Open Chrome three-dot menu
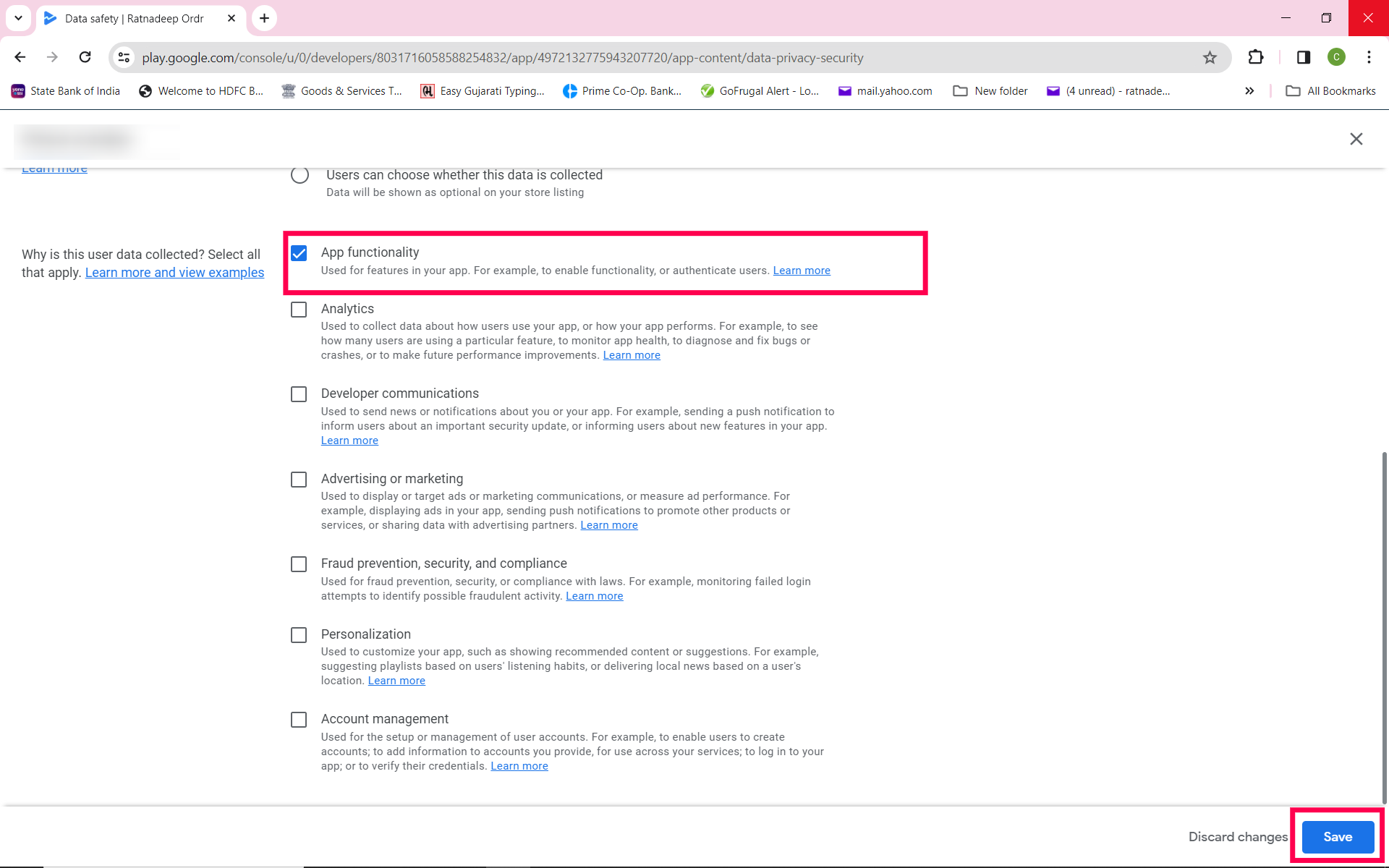The width and height of the screenshot is (1389, 868). point(1369,57)
